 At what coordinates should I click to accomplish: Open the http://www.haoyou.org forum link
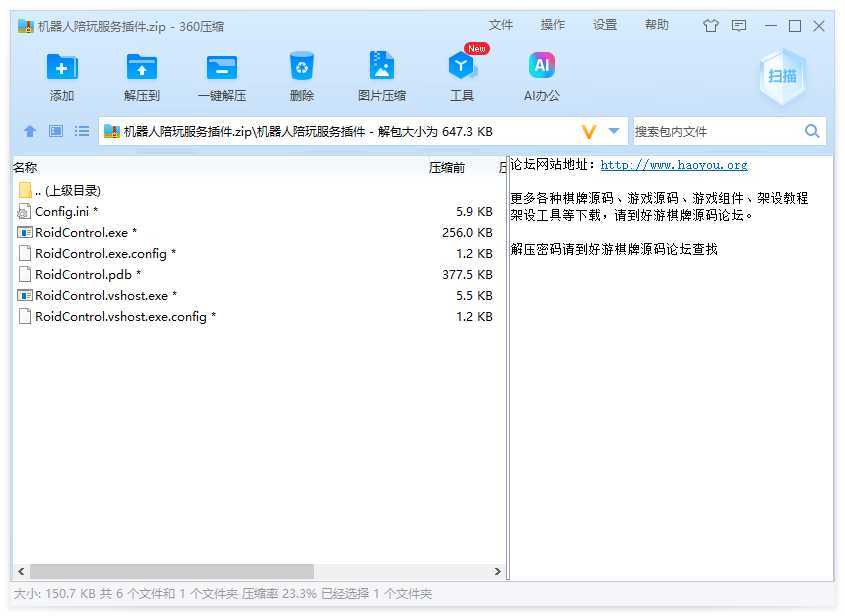pos(673,165)
